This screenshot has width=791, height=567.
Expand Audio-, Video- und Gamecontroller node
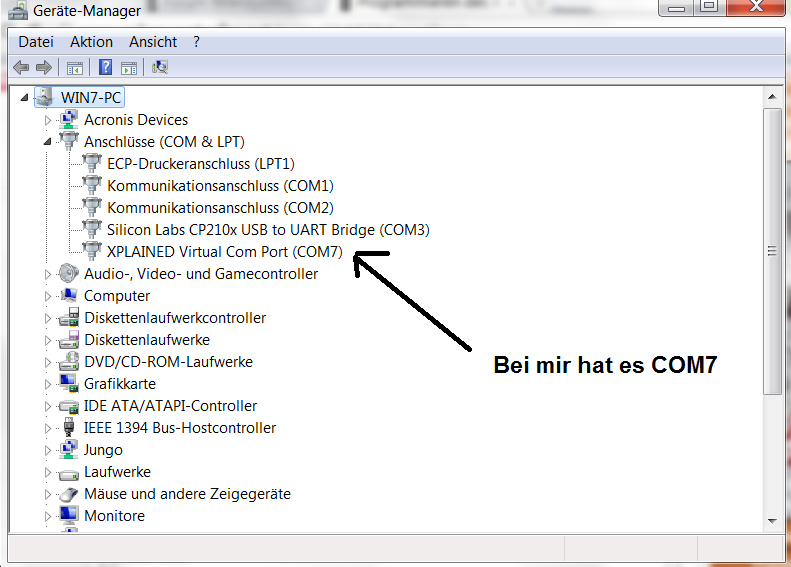pos(48,274)
